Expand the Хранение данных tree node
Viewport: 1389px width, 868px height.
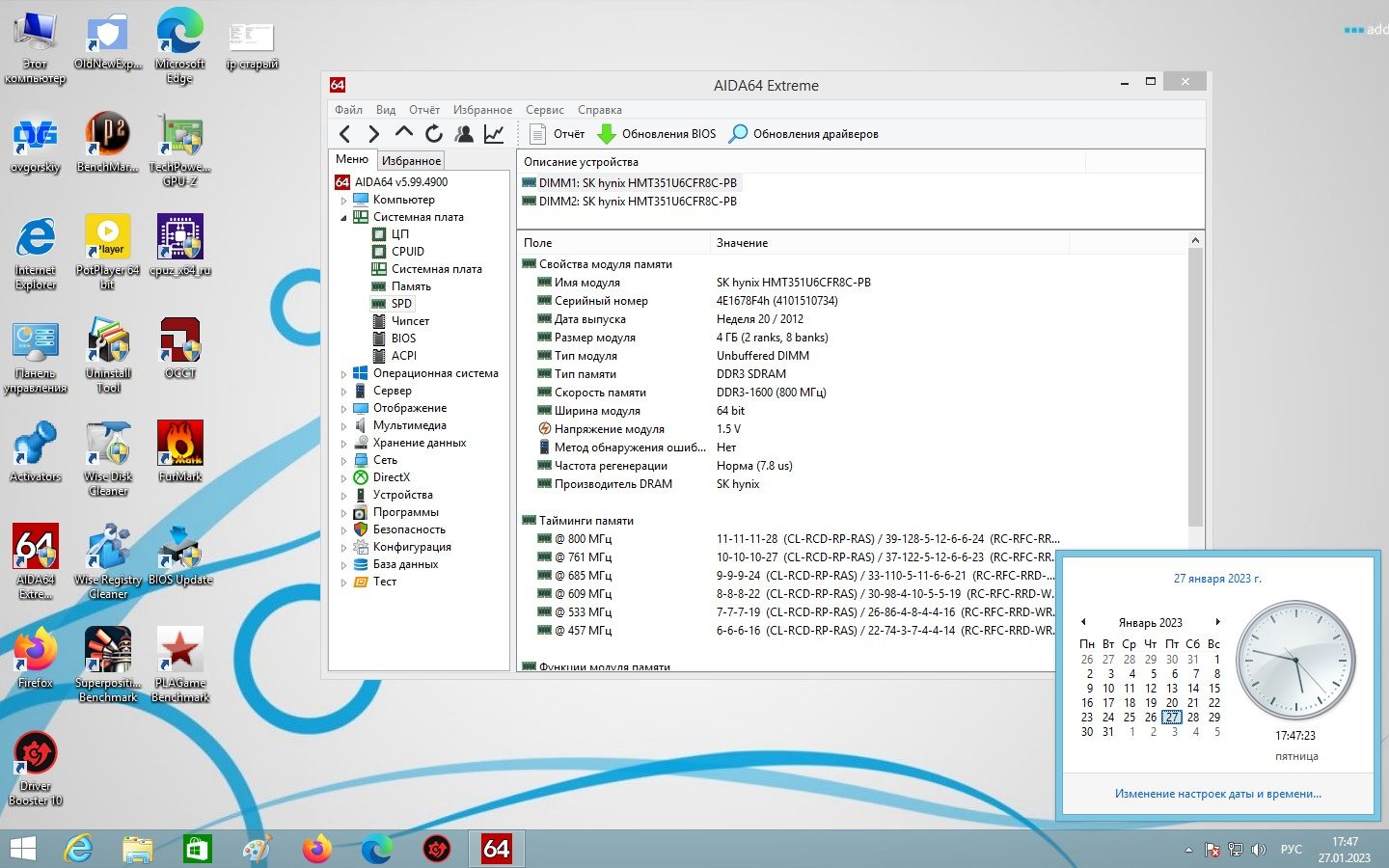tap(343, 443)
